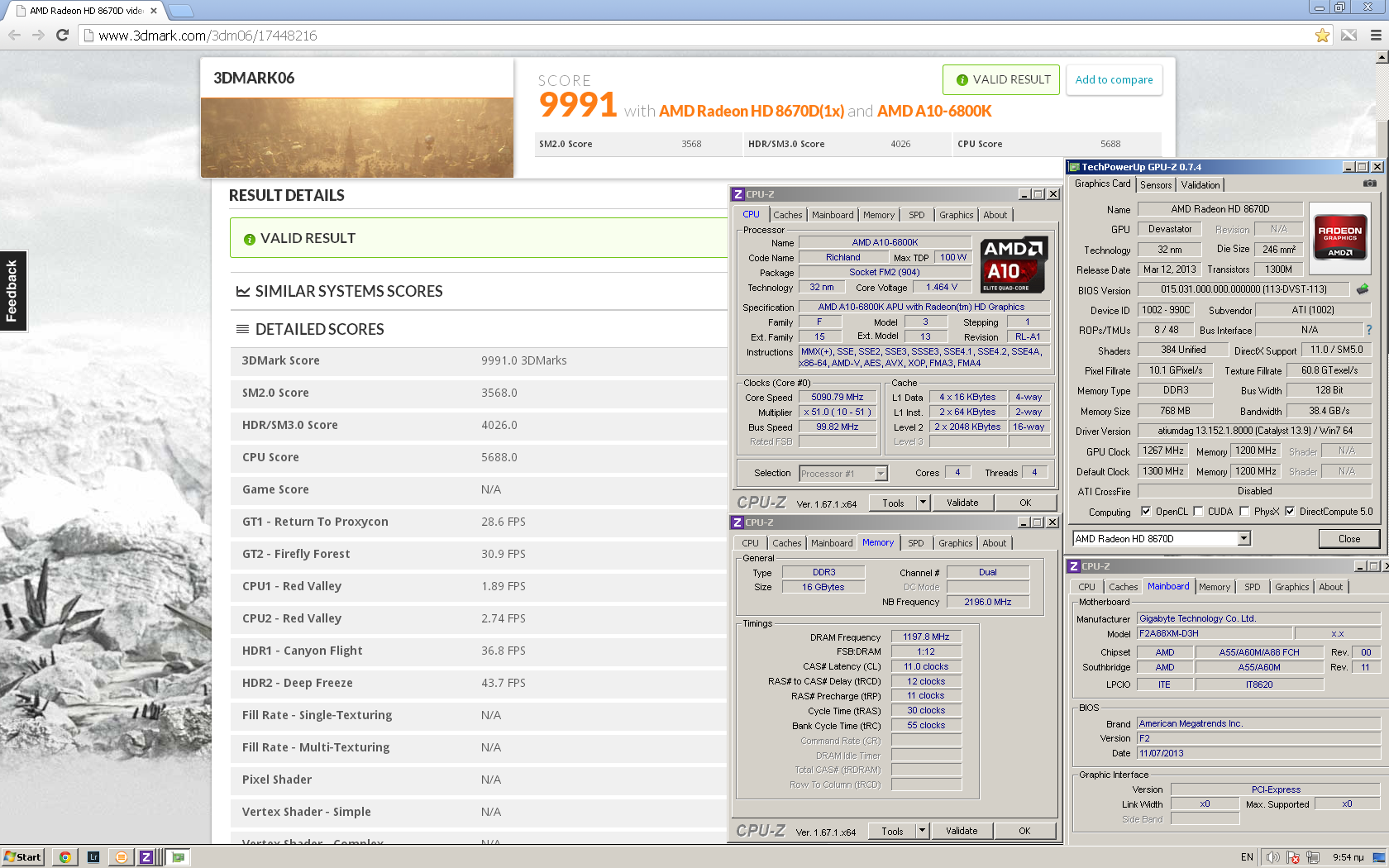The image size is (1389, 868).
Task: Switch to Validation tab in GPU-Z
Action: tap(1200, 185)
